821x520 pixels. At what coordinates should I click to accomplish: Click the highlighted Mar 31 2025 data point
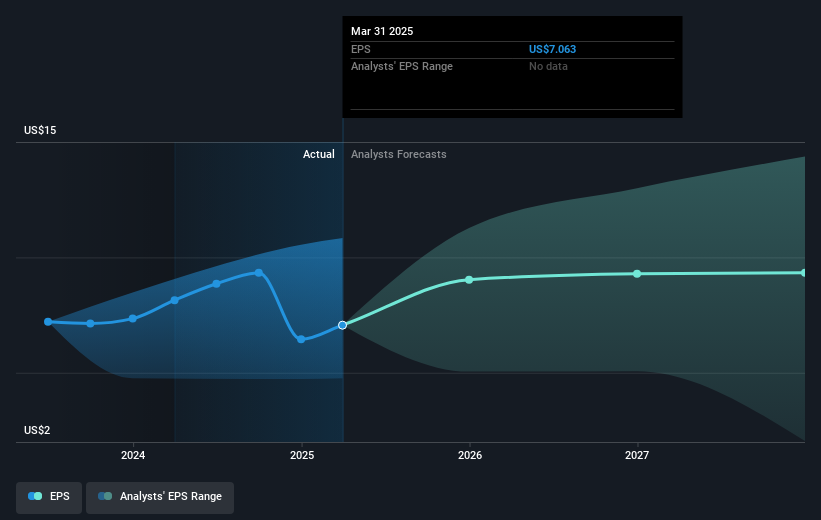pyautogui.click(x=342, y=325)
